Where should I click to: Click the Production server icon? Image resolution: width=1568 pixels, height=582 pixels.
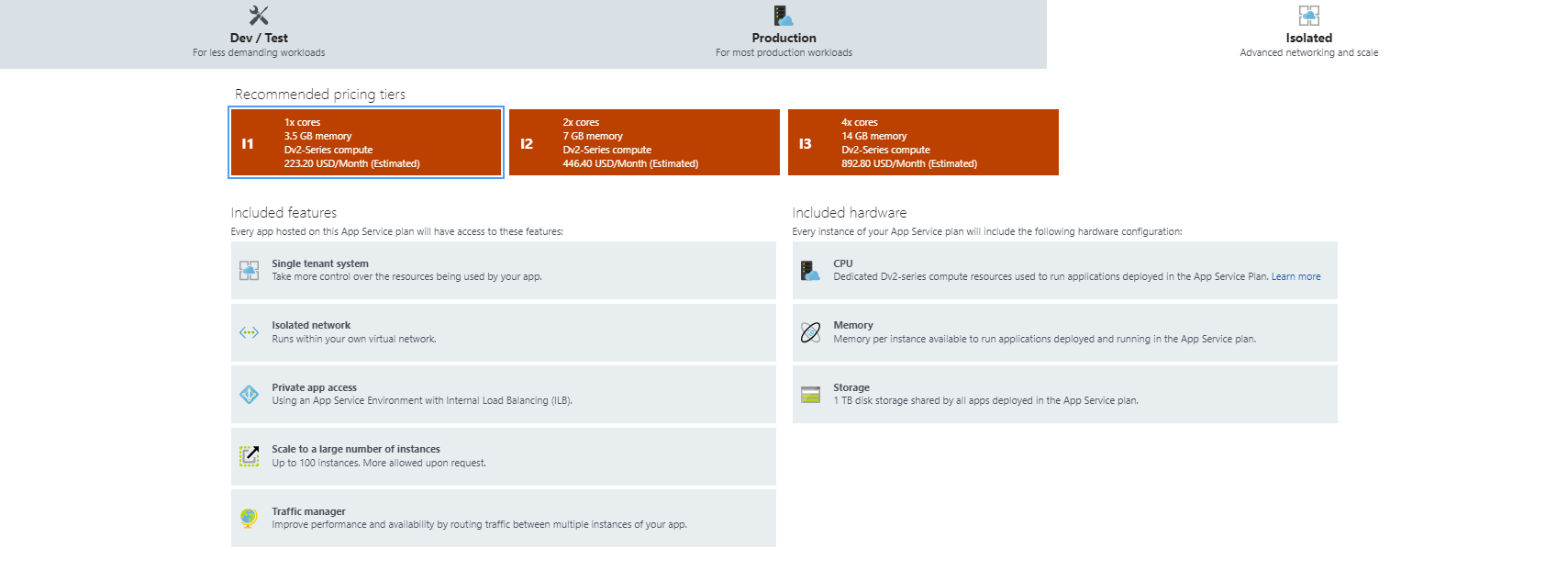click(783, 16)
